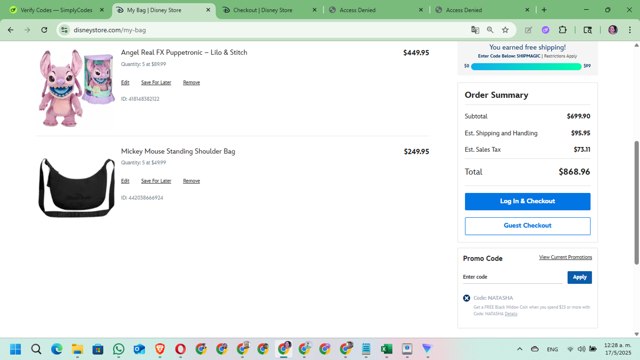The height and width of the screenshot is (360, 640).
Task: Select the My Bag Disney Store tab
Action: (154, 10)
